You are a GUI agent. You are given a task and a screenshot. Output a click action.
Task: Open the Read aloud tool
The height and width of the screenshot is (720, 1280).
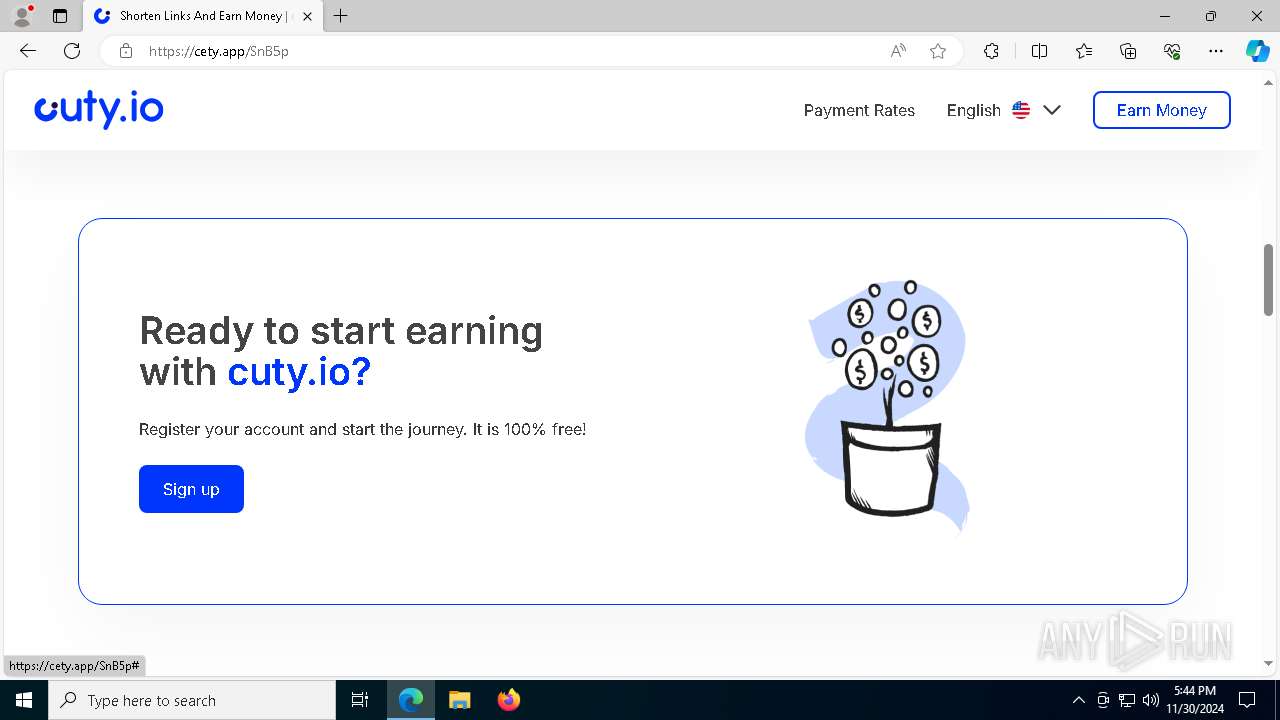(898, 51)
